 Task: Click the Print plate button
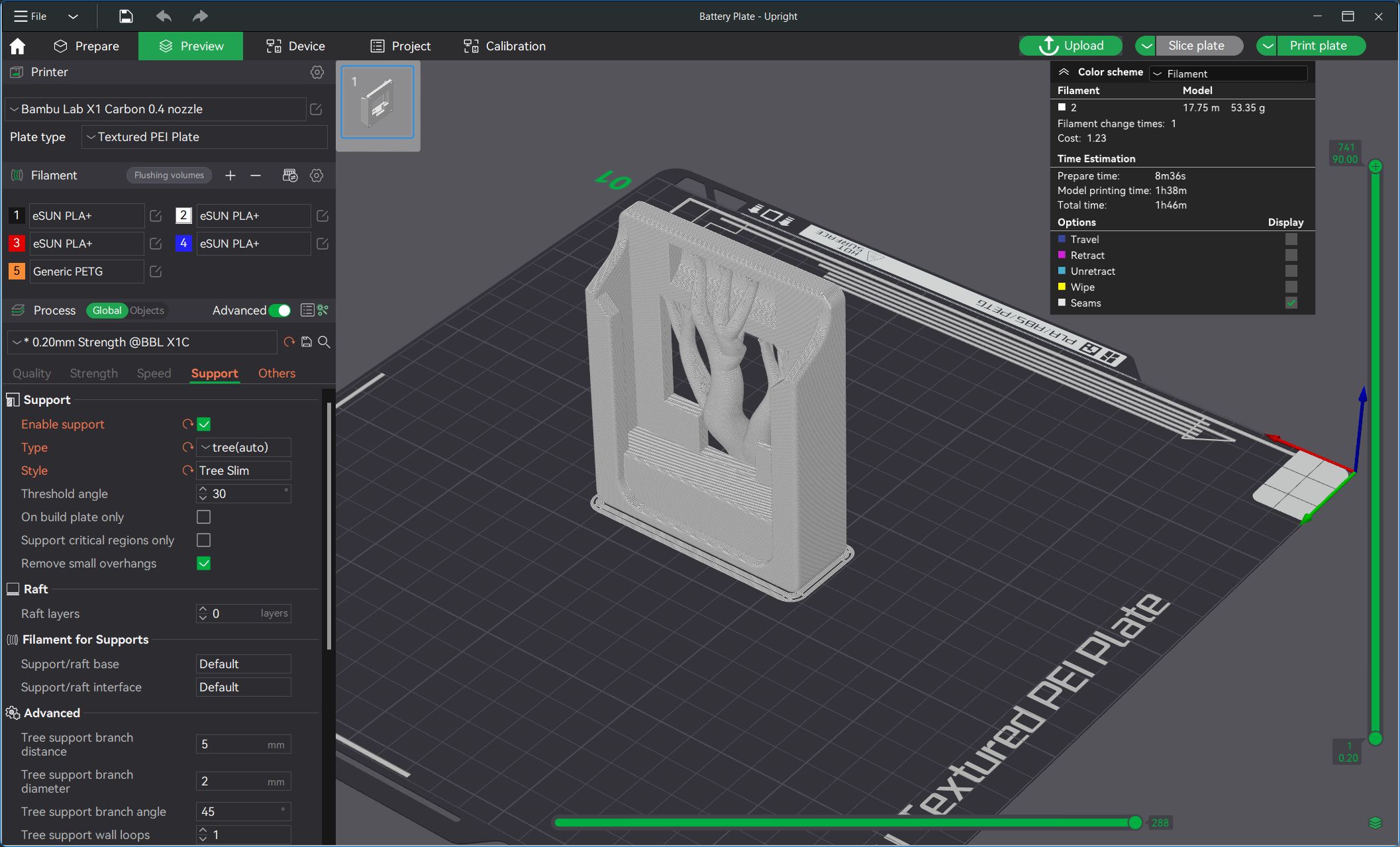(1317, 46)
